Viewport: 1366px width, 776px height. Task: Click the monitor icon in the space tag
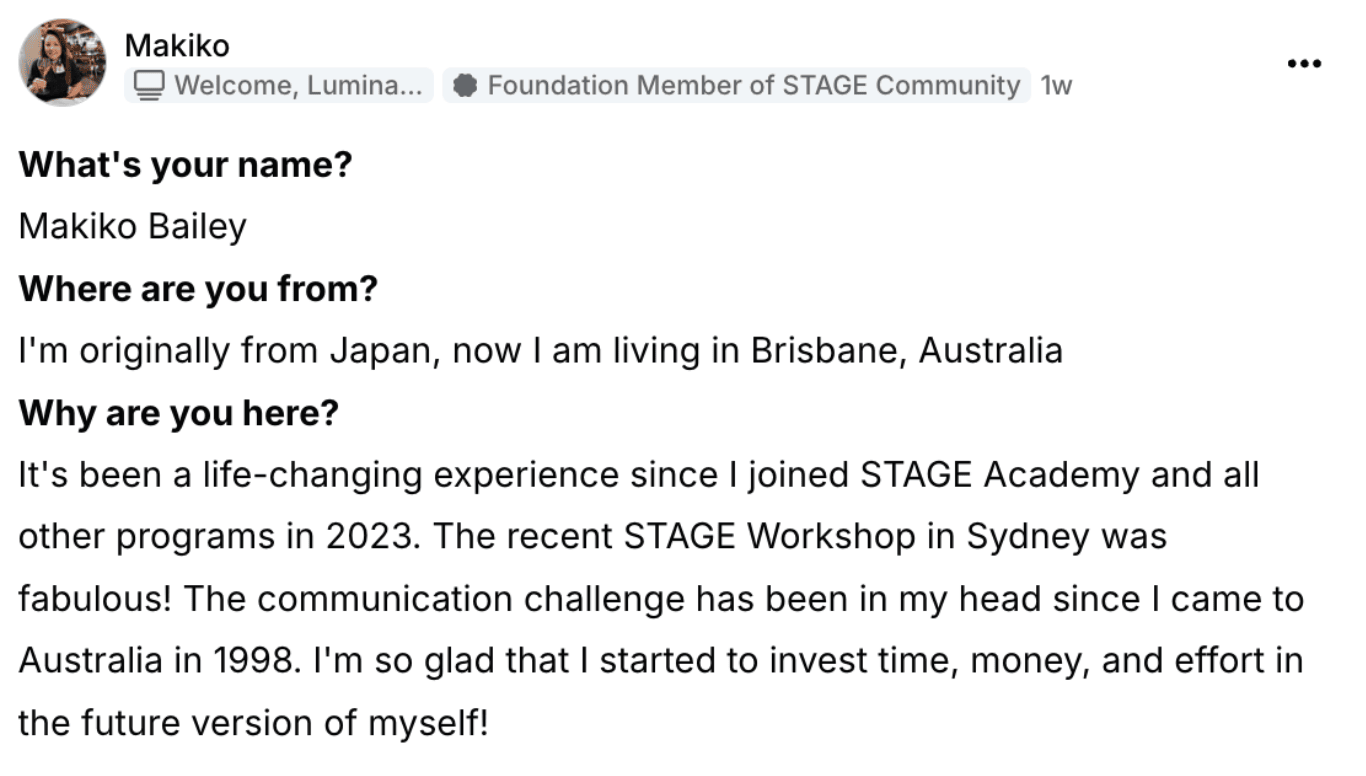click(150, 86)
